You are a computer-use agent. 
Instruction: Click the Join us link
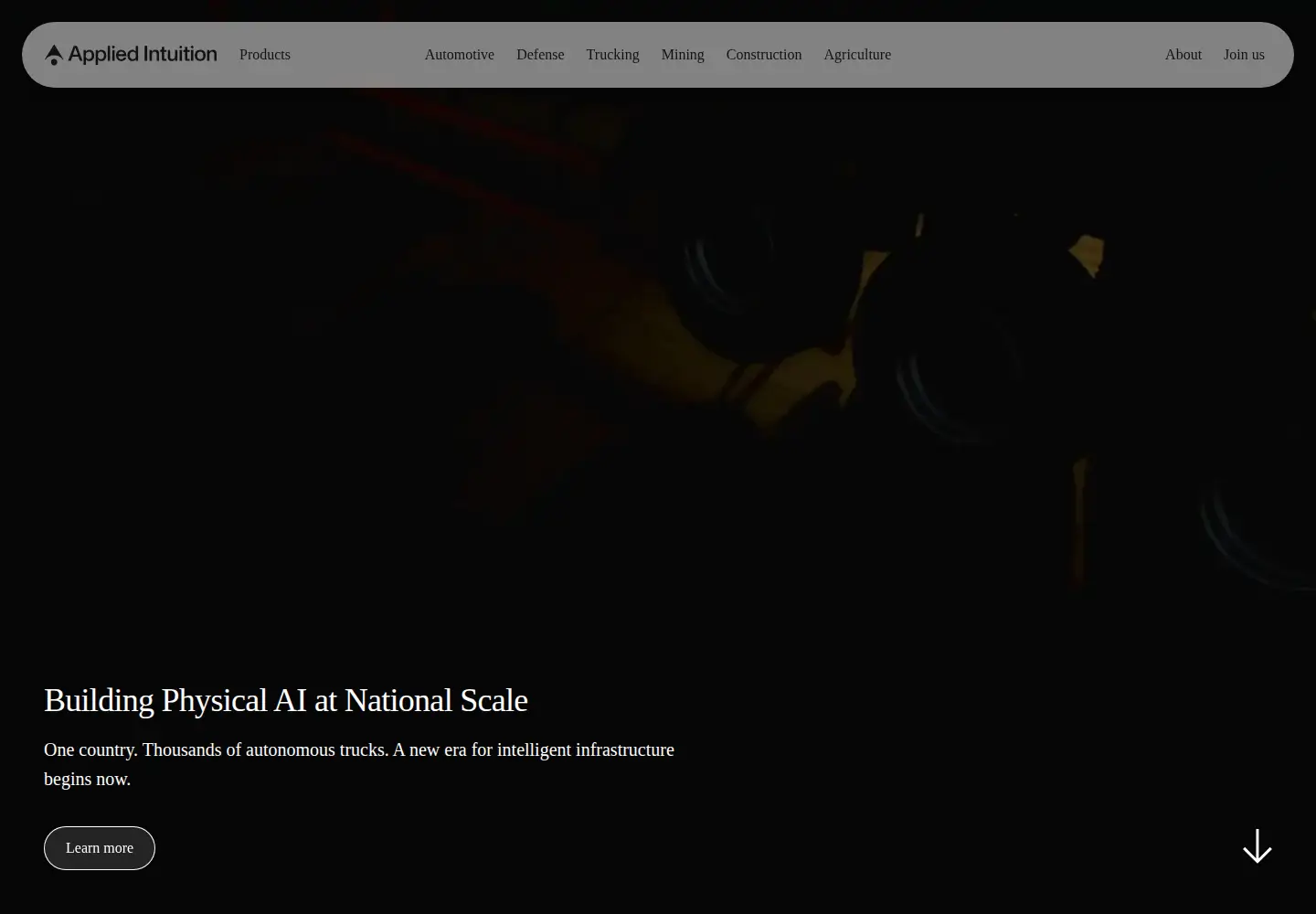(x=1244, y=55)
